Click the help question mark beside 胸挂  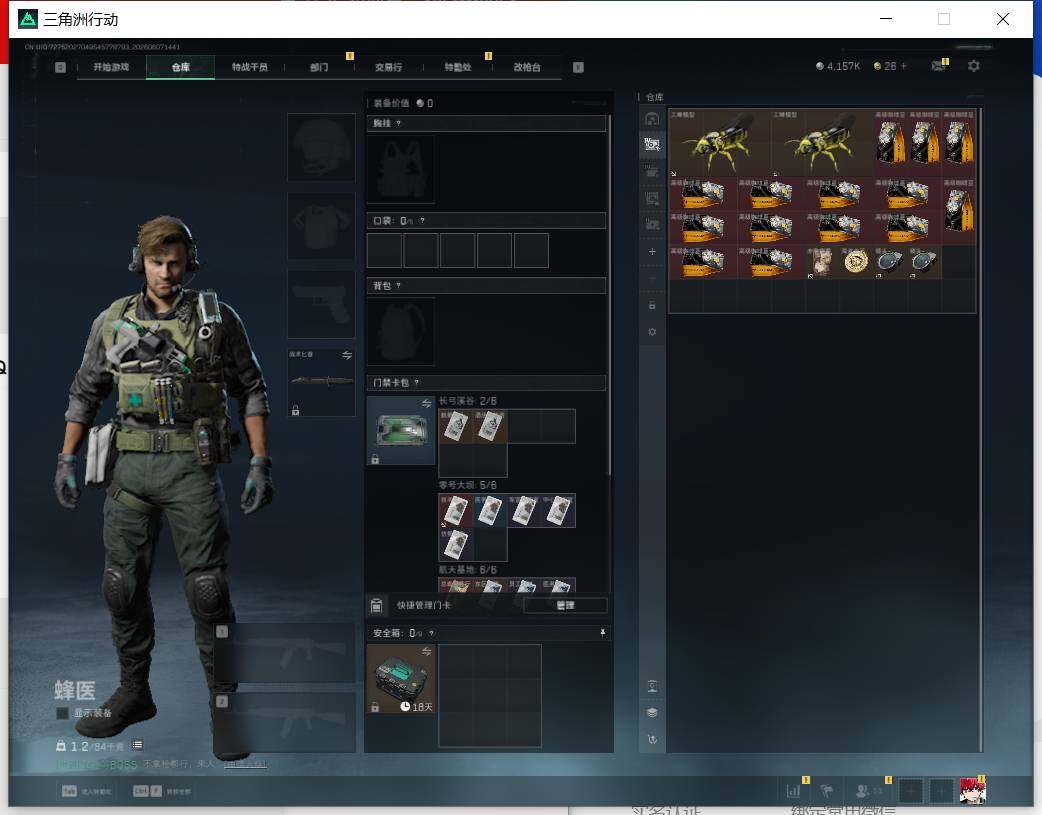point(398,124)
